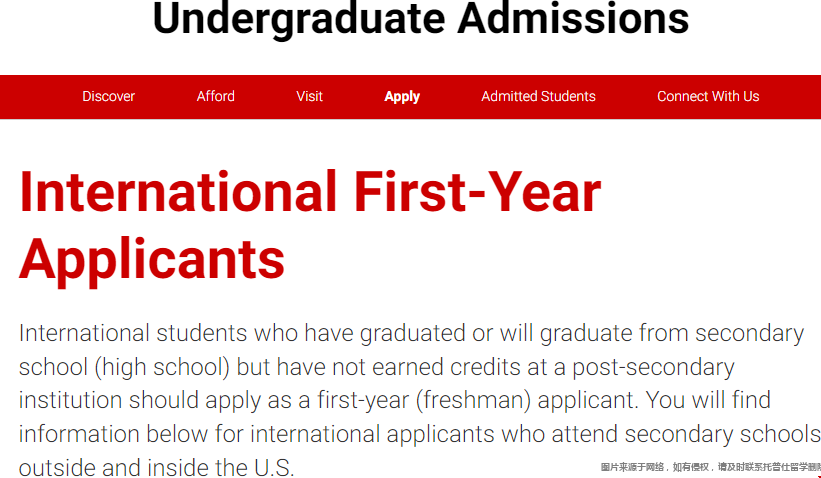The width and height of the screenshot is (821, 478).
Task: Click the text You will find
Action: tap(708, 400)
